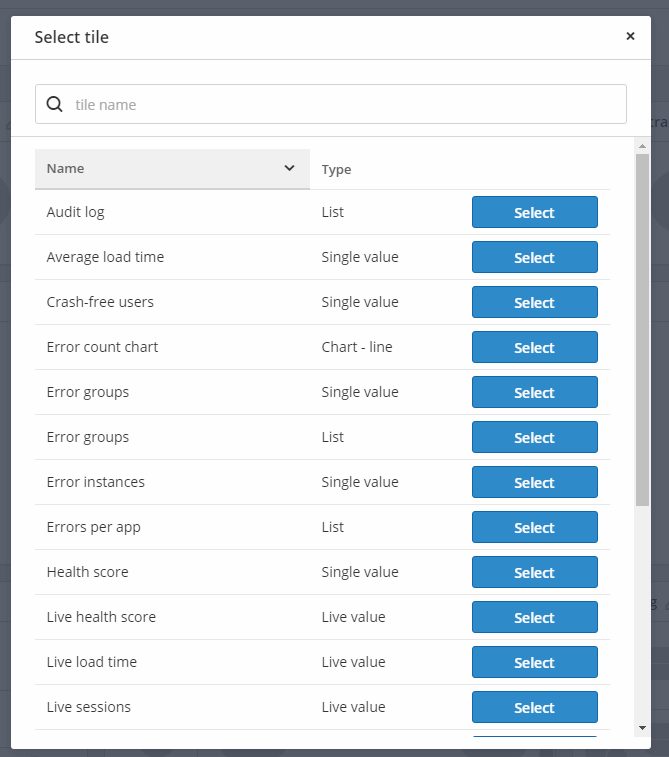Click the tile list scrollbar thumb

[642, 330]
